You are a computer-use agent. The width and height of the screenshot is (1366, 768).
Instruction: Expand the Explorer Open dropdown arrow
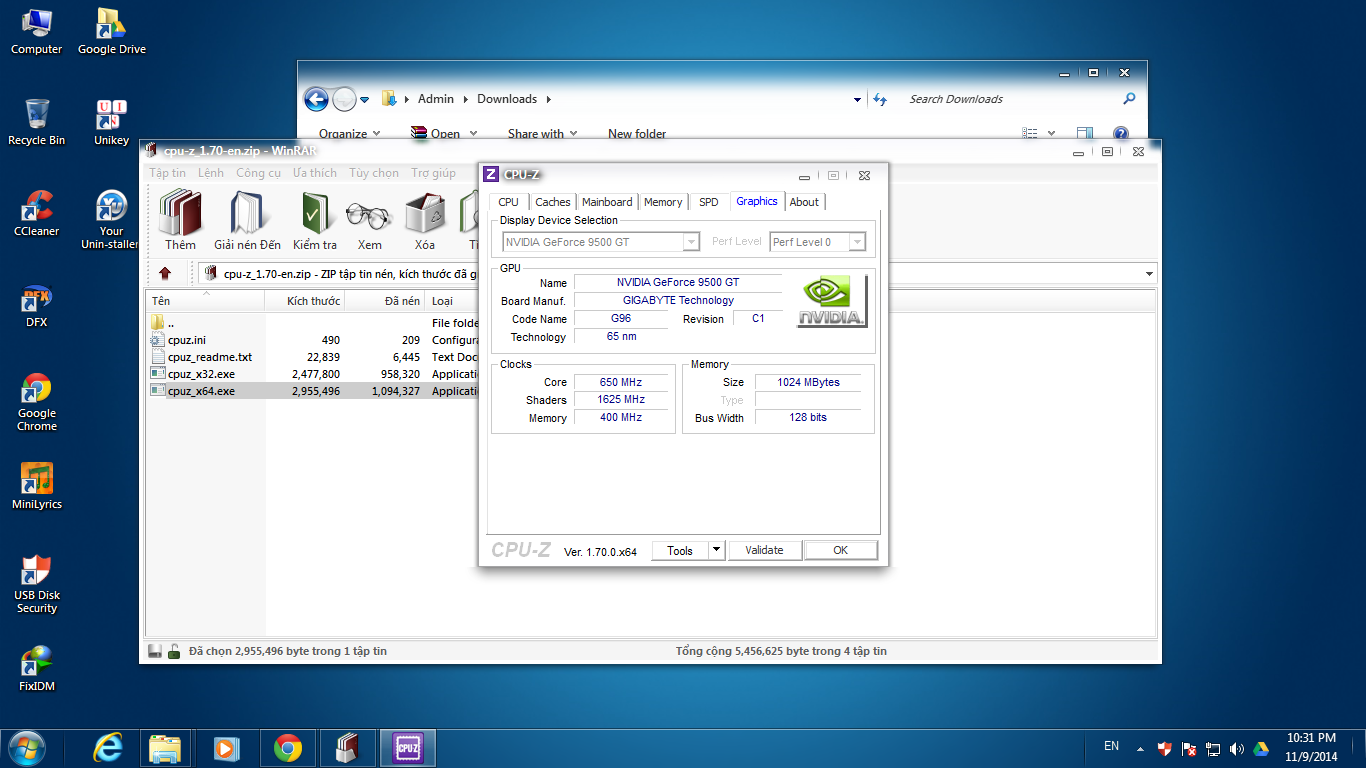[473, 134]
